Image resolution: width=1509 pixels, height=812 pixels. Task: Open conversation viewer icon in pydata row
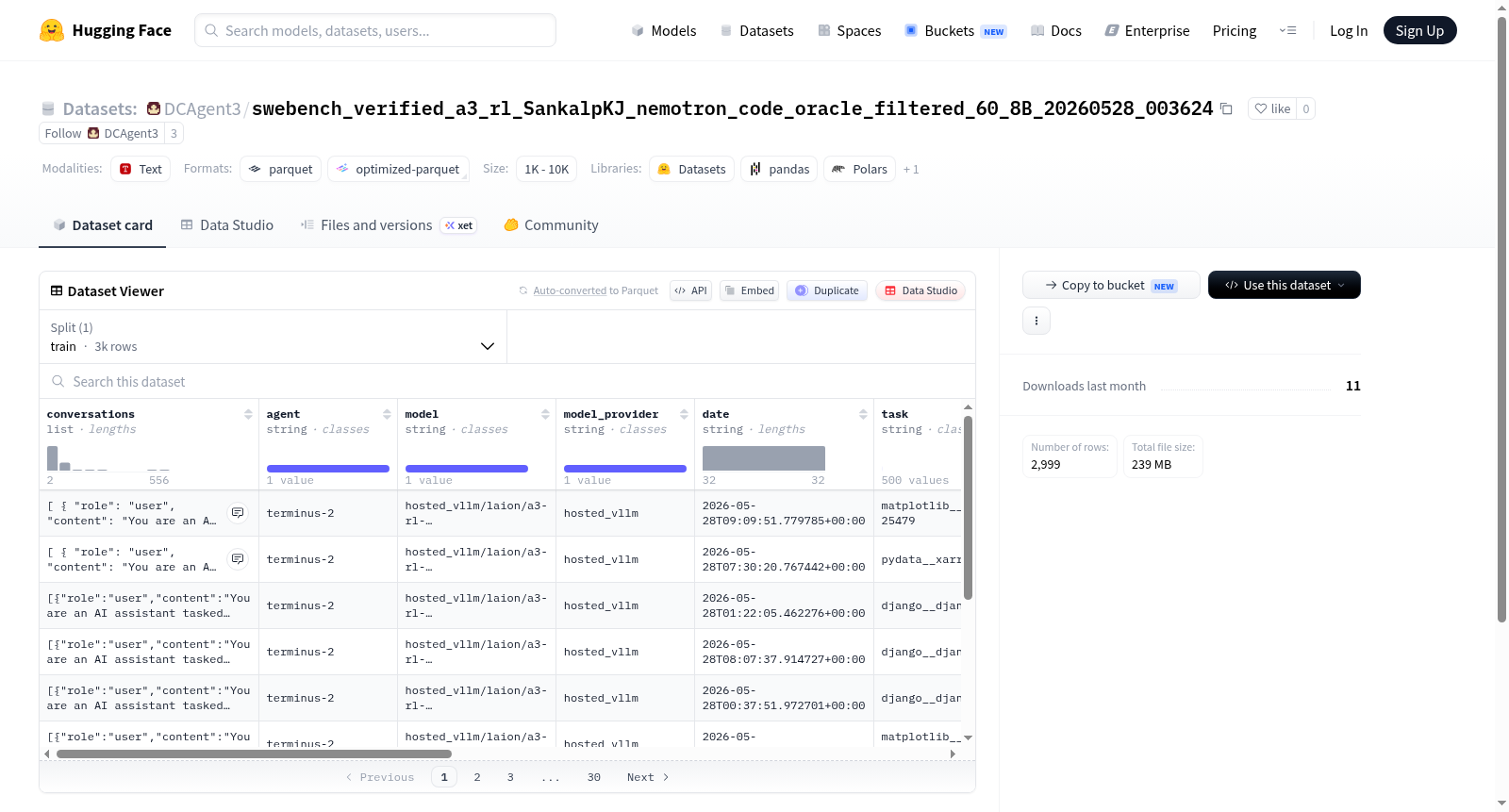coord(238,559)
